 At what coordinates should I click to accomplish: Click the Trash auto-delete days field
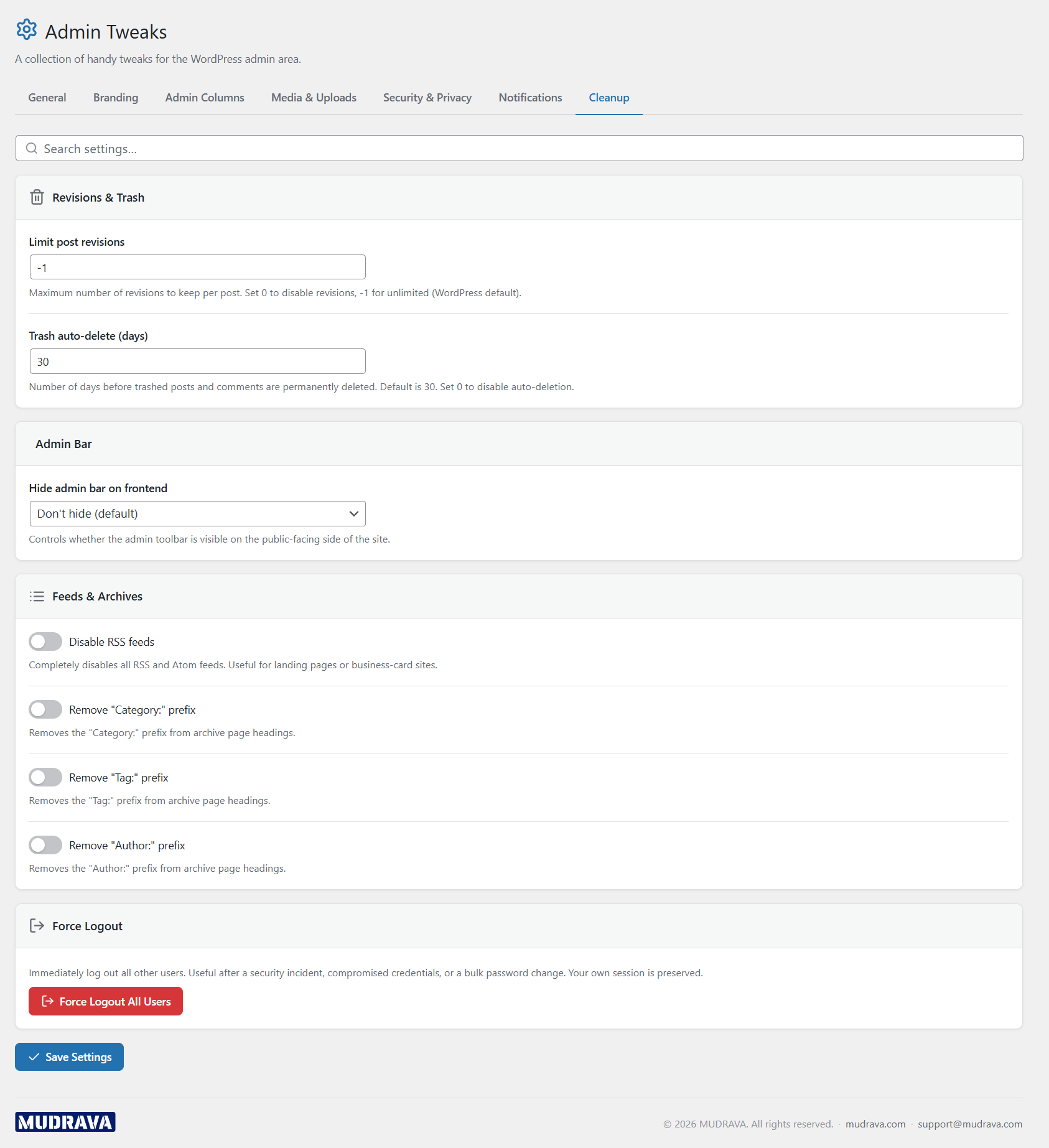197,361
